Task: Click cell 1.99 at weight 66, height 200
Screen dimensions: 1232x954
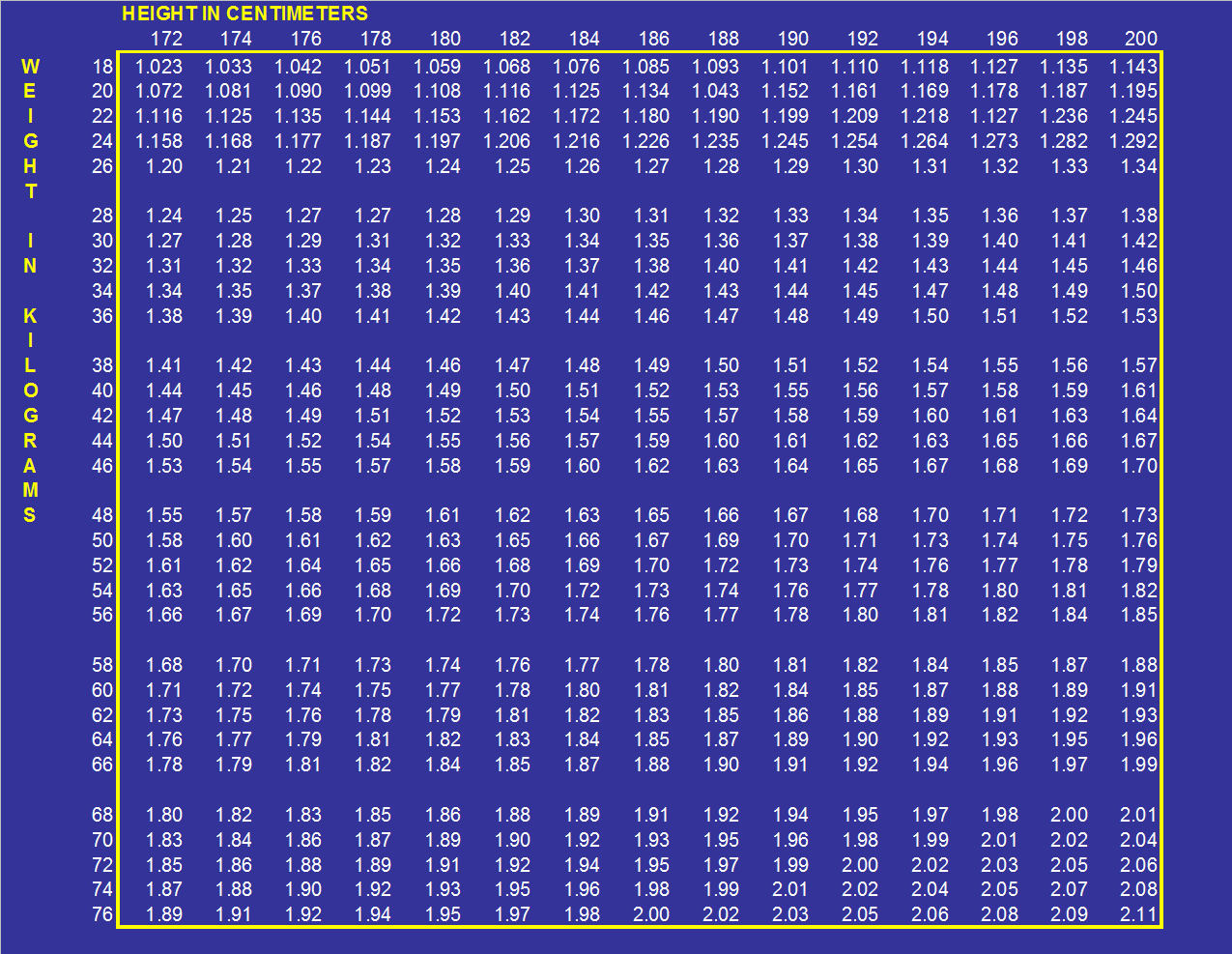Action: pos(1138,765)
